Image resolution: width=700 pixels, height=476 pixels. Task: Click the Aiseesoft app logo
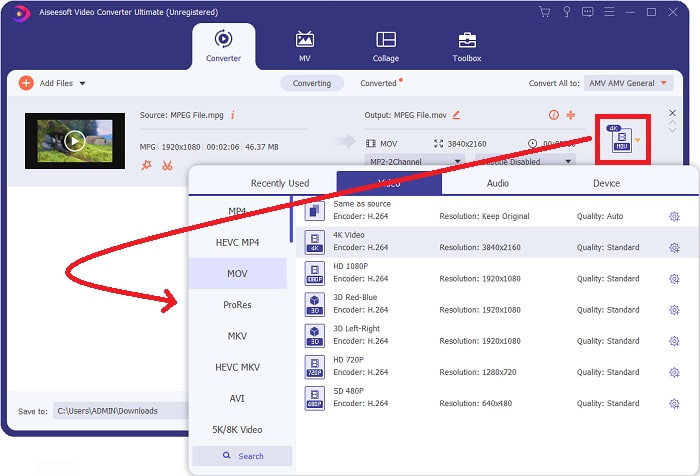coord(21,13)
